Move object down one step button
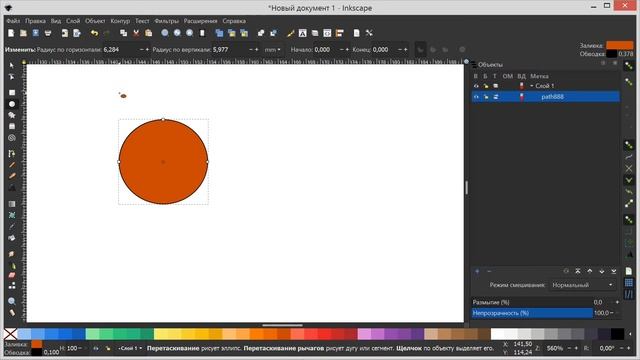The width and height of the screenshot is (640, 360). click(602, 271)
